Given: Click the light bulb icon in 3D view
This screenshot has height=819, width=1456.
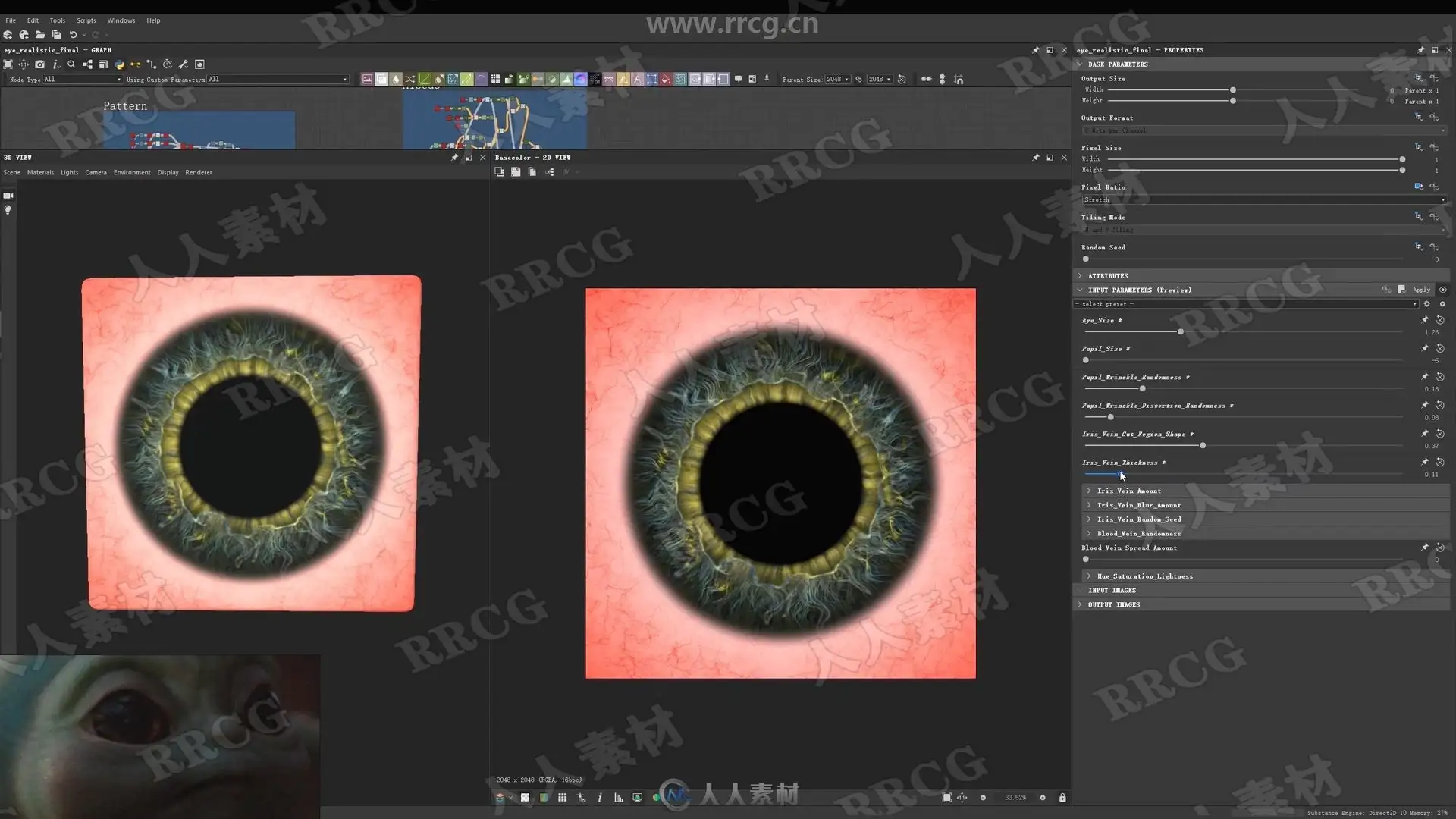Looking at the screenshot, I should 8,210.
